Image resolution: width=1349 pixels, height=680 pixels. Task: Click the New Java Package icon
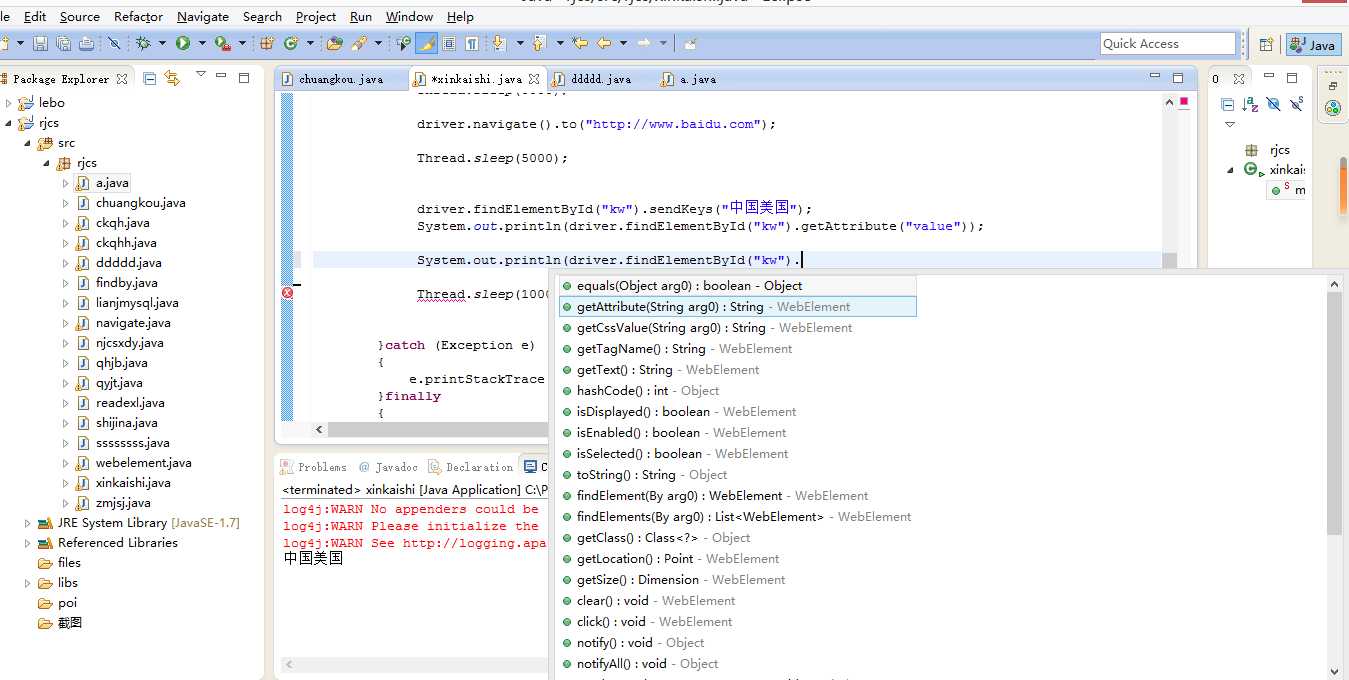tap(267, 43)
